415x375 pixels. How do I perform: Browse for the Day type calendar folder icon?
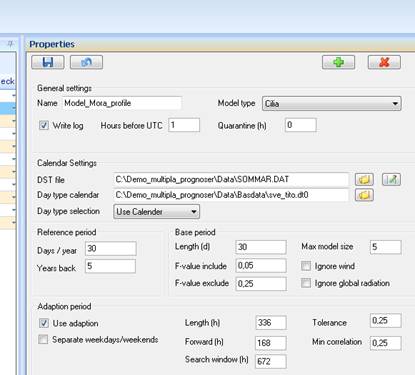[364, 195]
